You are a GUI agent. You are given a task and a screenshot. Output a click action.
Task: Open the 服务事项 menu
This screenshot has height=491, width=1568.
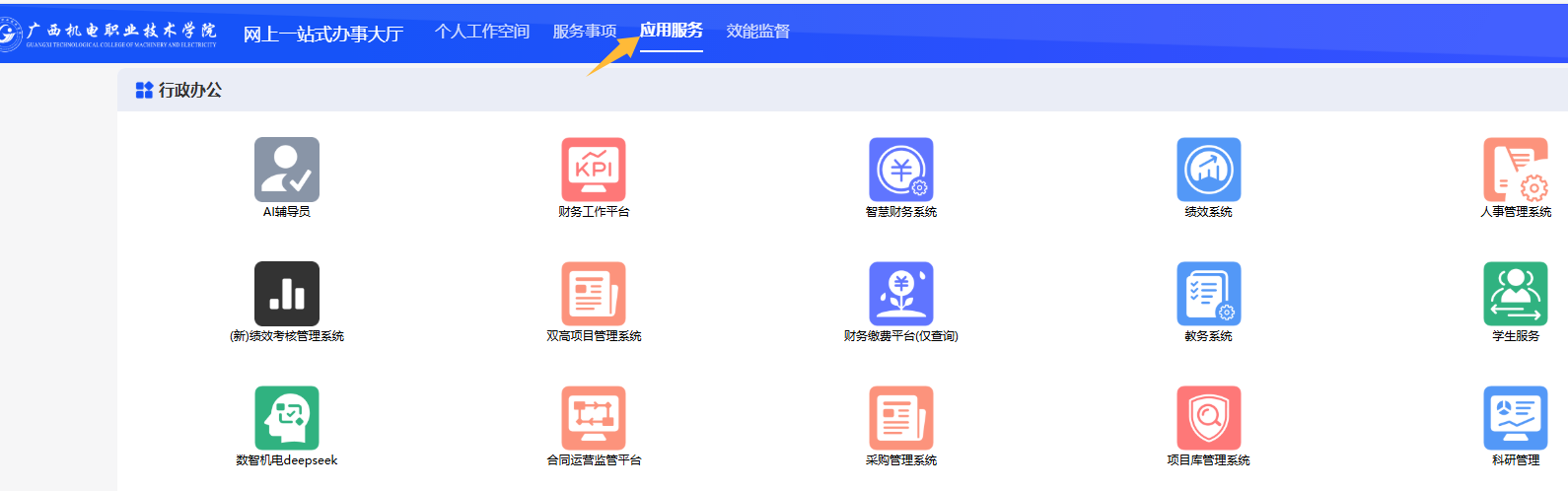(x=584, y=32)
